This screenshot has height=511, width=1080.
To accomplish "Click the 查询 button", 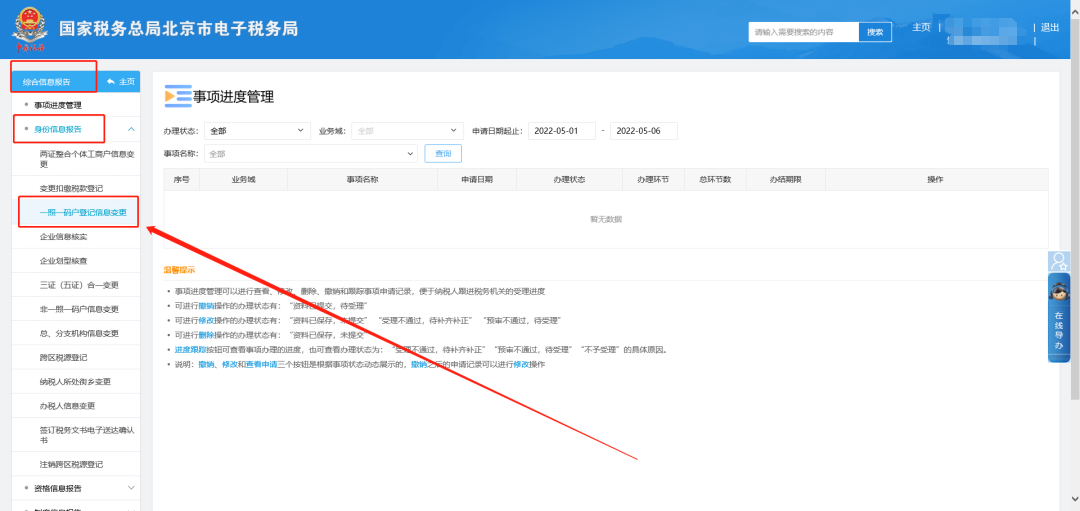I will [x=442, y=154].
